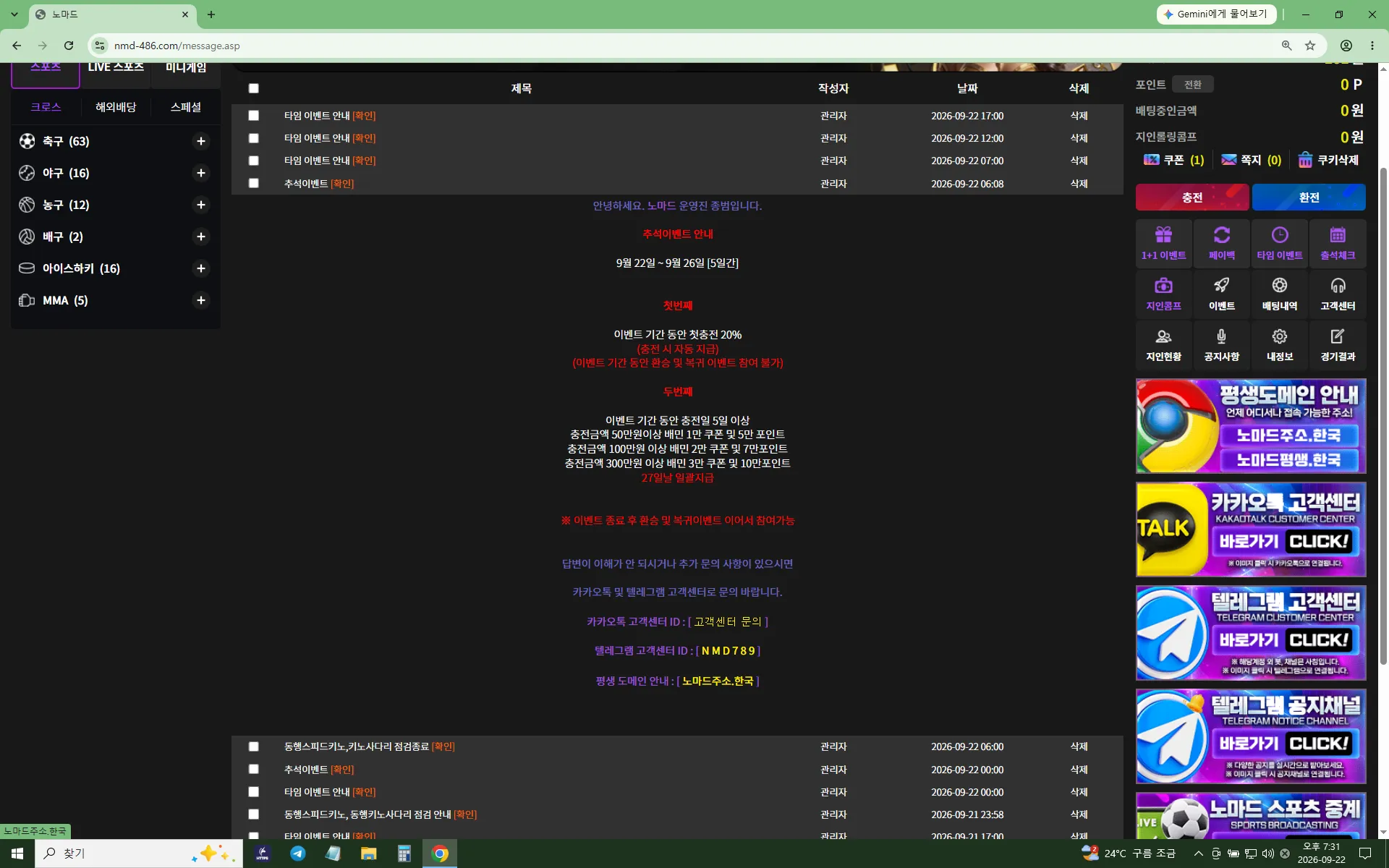The image size is (1389, 868).
Task: Switch to the 스페셜 tab
Action: click(x=186, y=107)
